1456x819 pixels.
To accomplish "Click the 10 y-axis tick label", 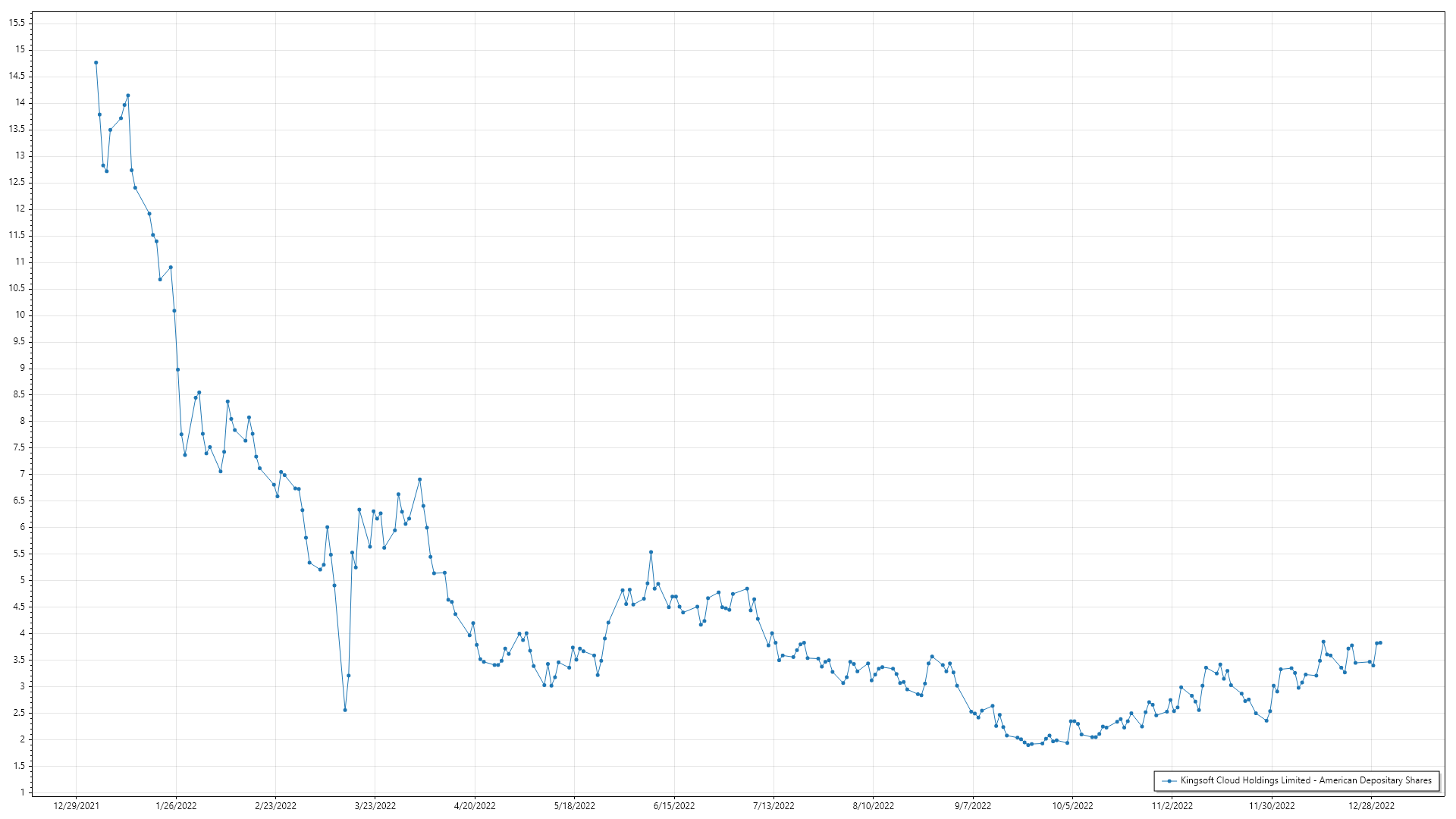I will (x=19, y=315).
